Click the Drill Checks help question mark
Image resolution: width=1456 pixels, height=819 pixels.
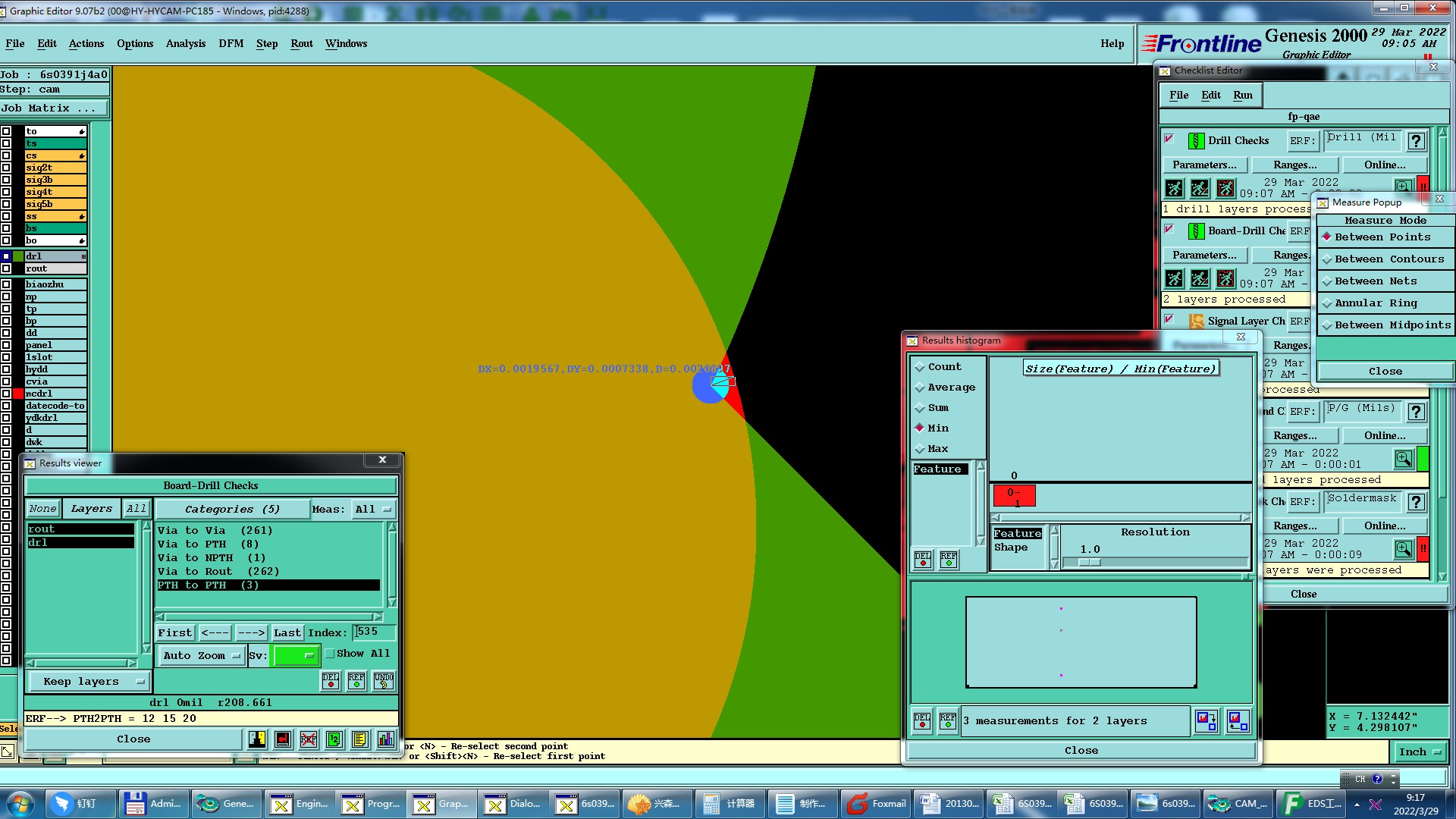(1415, 141)
